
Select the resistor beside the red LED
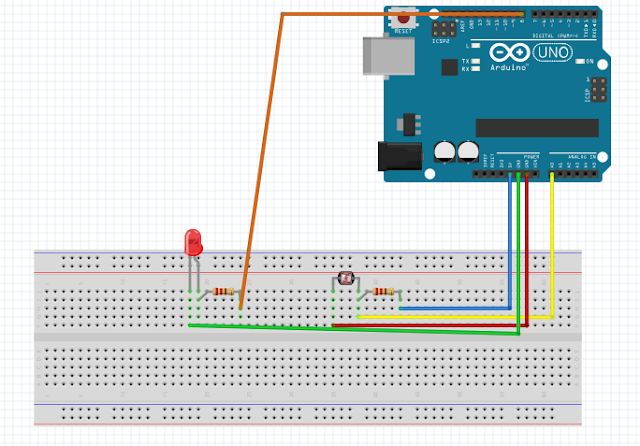pyautogui.click(x=223, y=291)
